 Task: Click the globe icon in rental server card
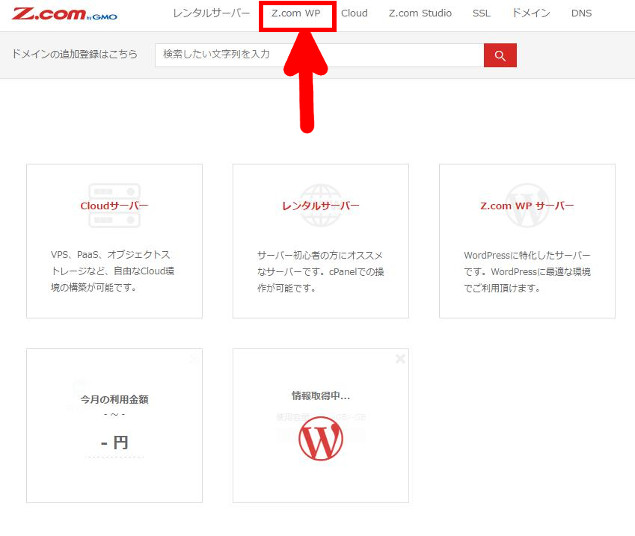coord(320,205)
